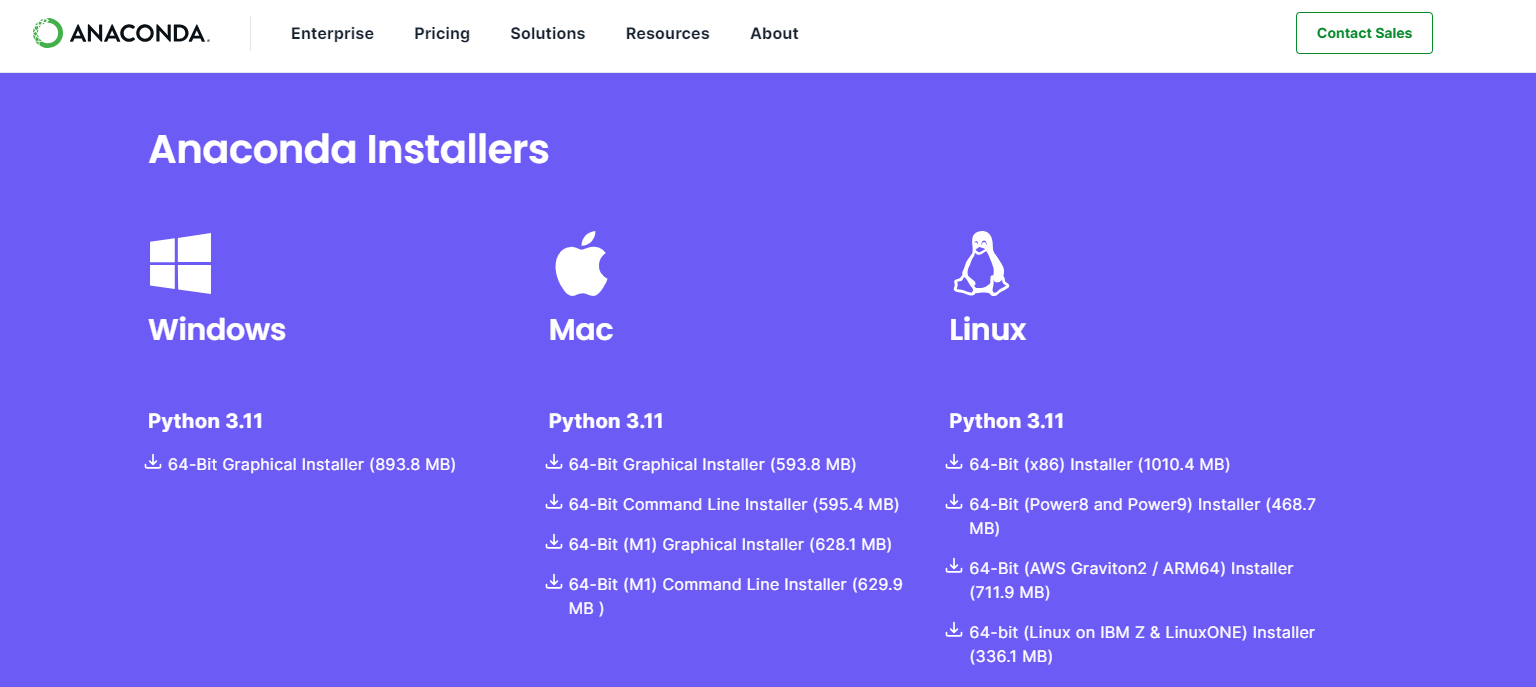Click the Anaconda logo
This screenshot has height=687, width=1536.
pyautogui.click(x=121, y=33)
